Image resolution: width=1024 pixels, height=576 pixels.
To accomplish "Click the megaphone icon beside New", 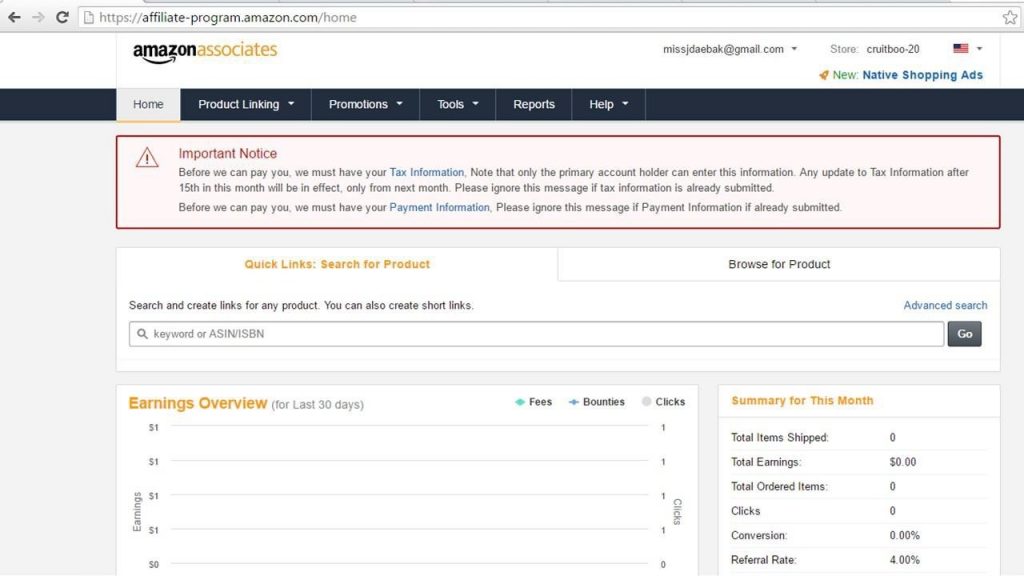I will pos(824,75).
